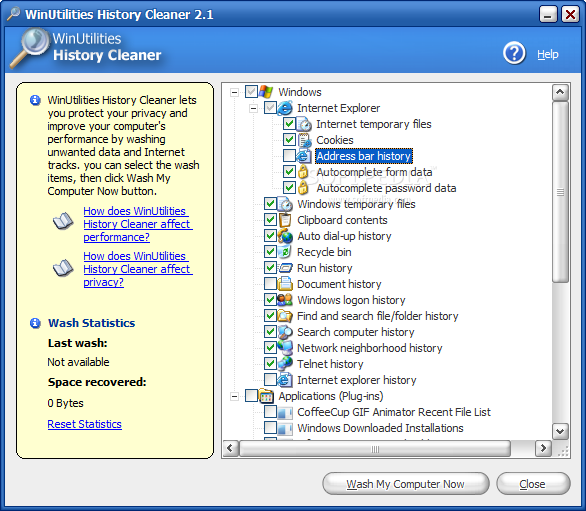Select the Telnet history label
Viewport: 586px width, 511px height.
coord(330,364)
